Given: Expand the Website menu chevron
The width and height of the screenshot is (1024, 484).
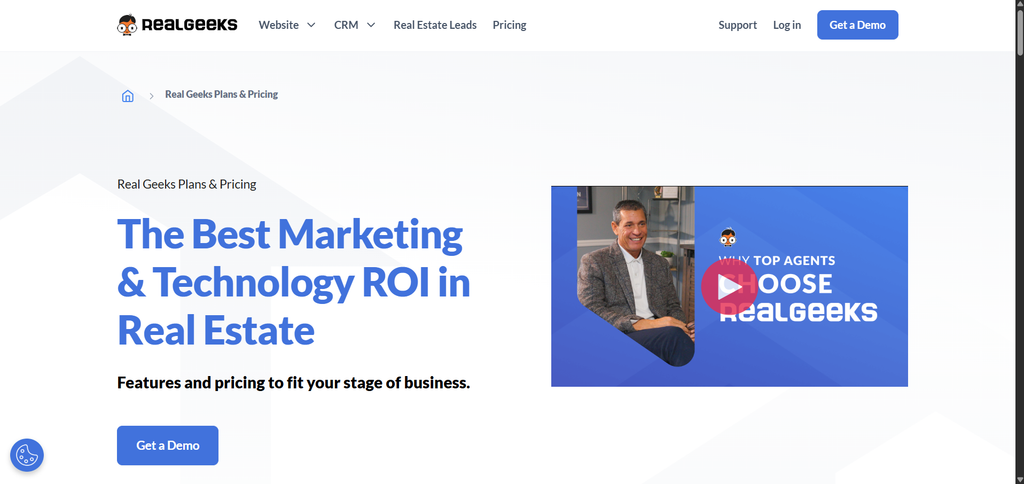Looking at the screenshot, I should 312,25.
